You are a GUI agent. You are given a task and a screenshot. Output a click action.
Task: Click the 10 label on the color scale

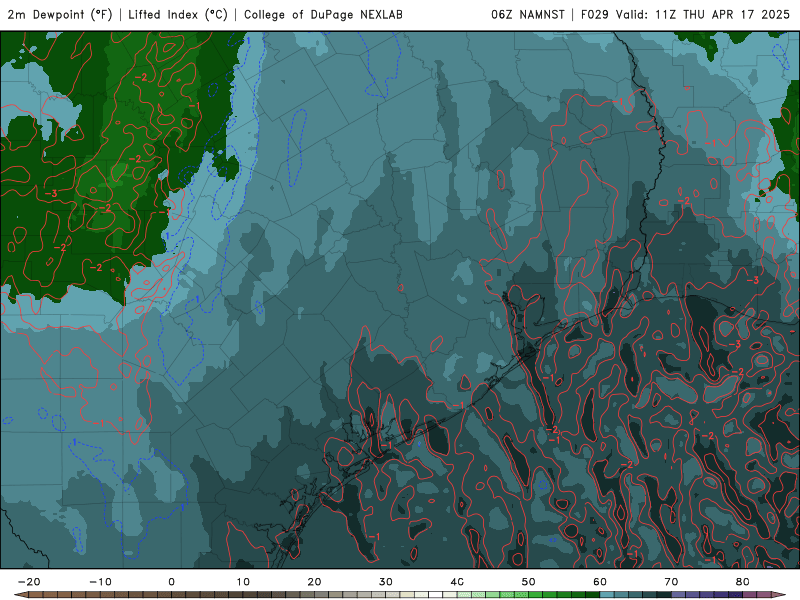coord(243,582)
